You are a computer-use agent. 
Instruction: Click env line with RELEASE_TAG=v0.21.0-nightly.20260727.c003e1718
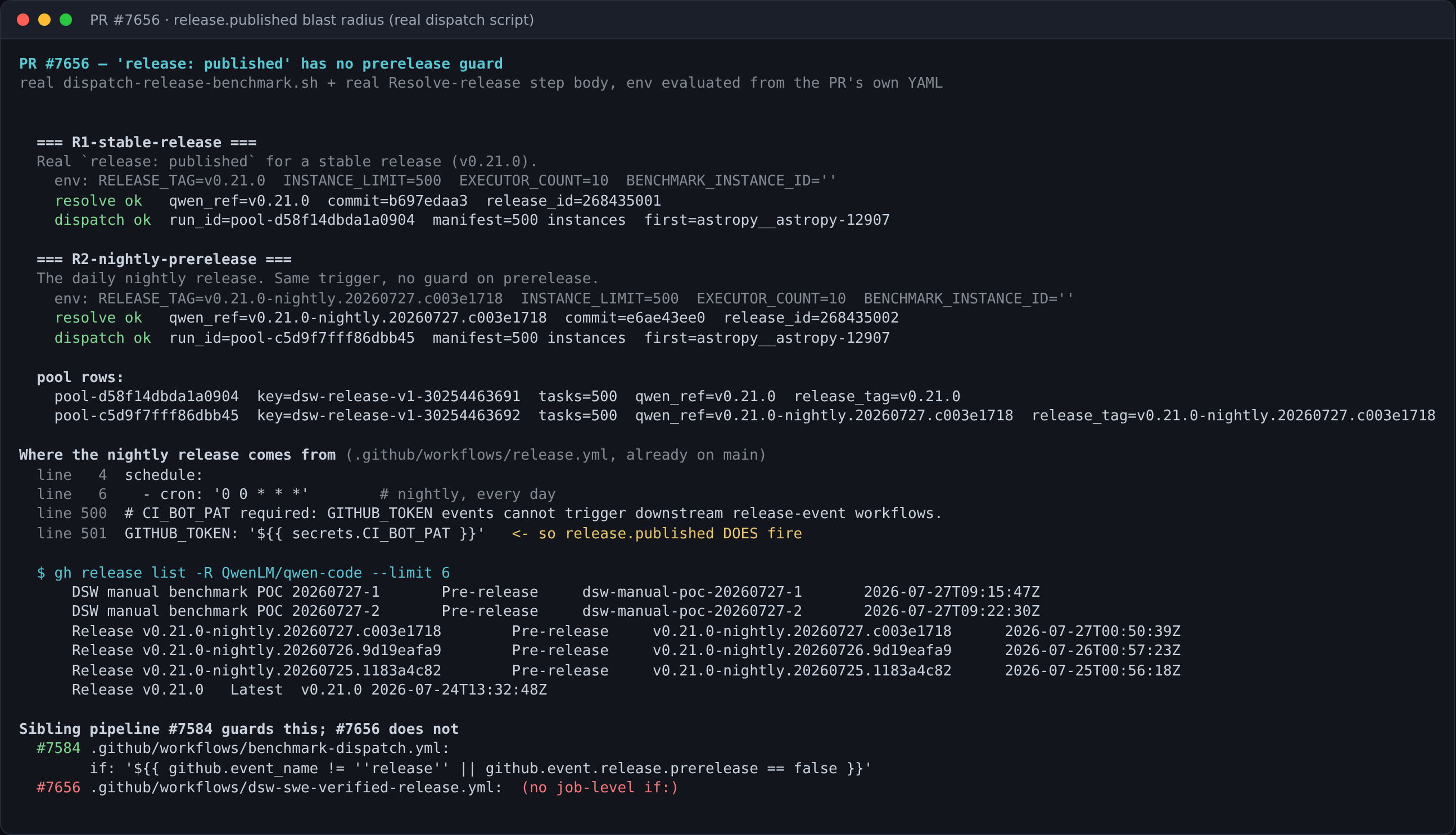click(564, 299)
